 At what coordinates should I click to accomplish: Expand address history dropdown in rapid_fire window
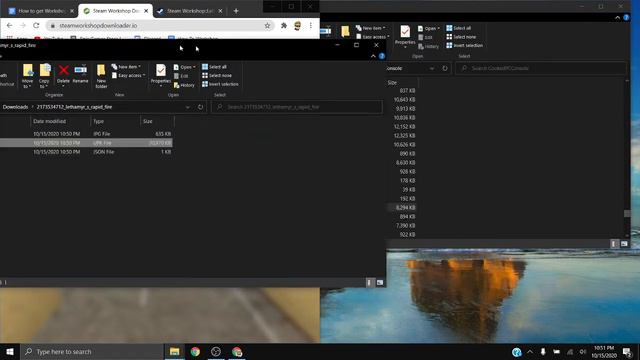[188, 107]
